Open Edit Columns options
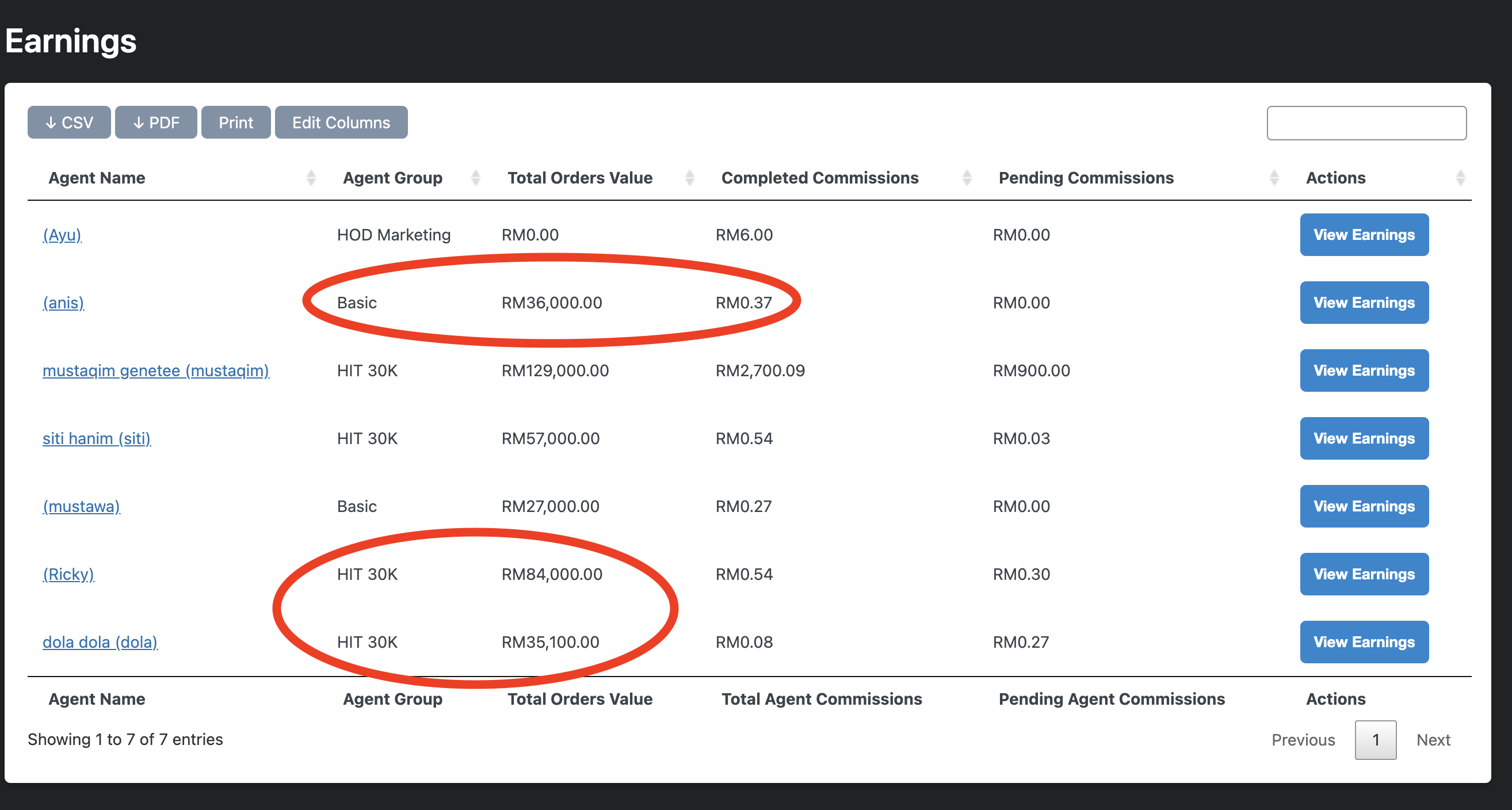 (x=341, y=122)
